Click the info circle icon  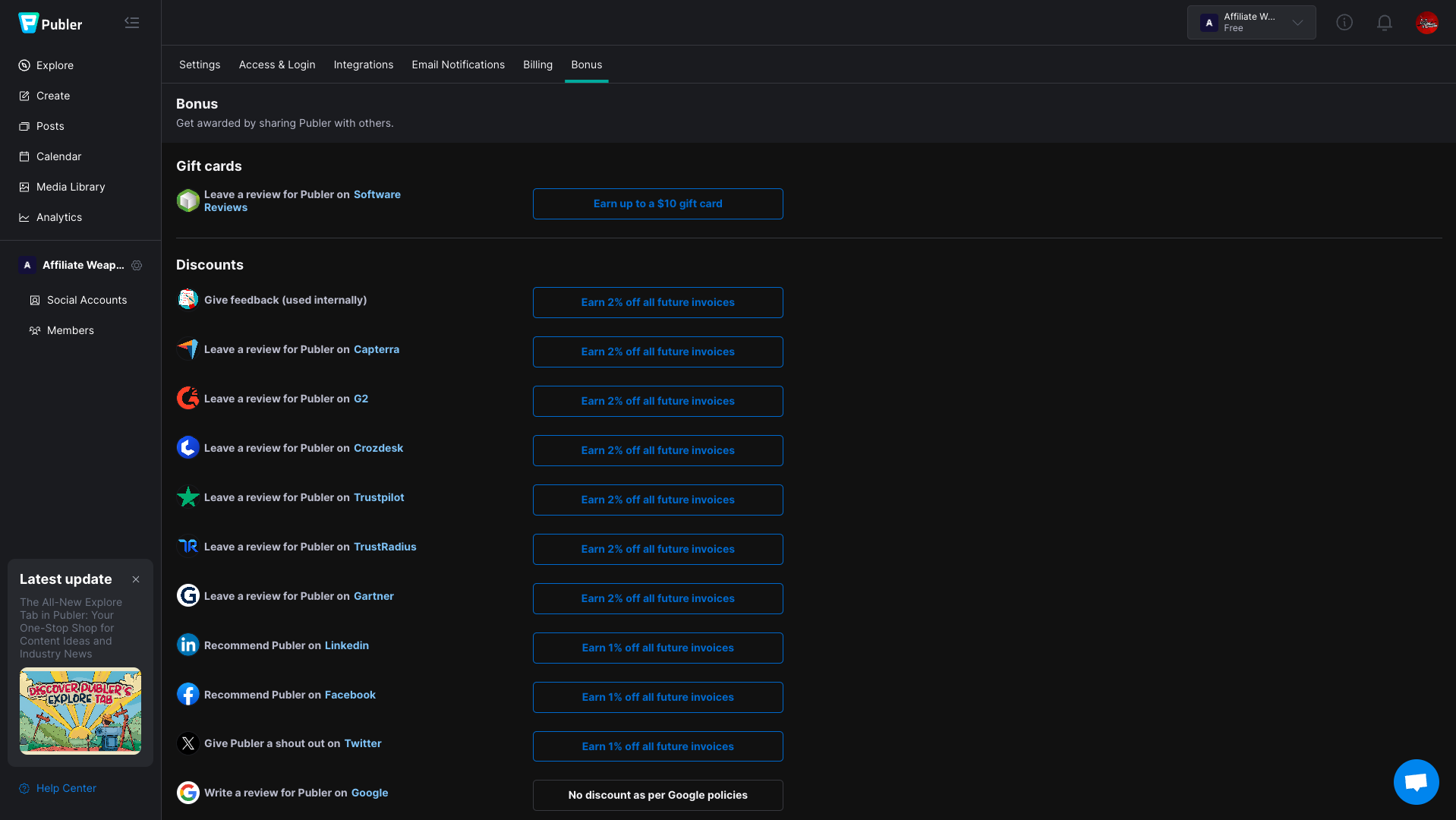click(x=1344, y=23)
